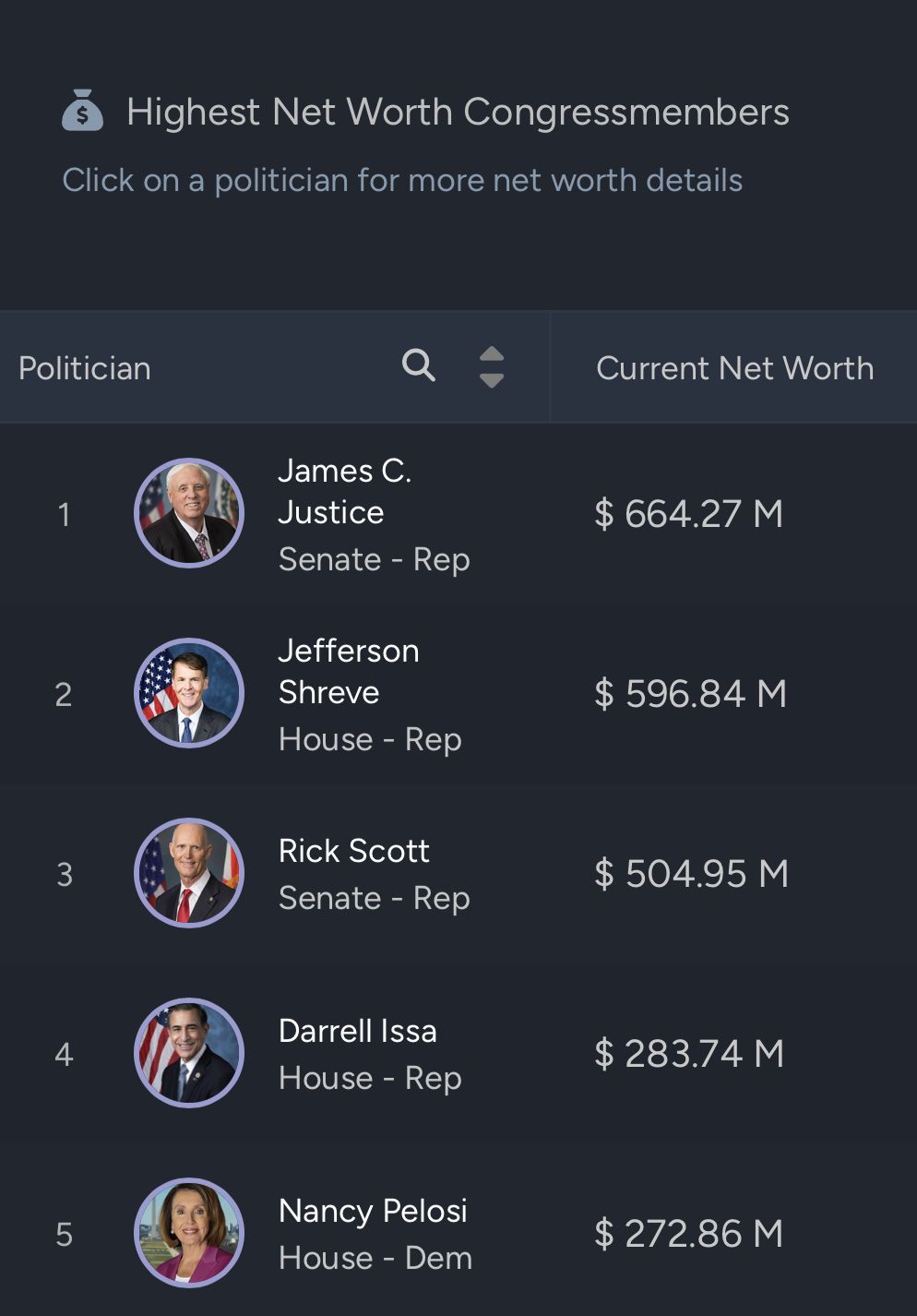Click the money bag icon
The height and width of the screenshot is (1316, 917).
tap(82, 111)
